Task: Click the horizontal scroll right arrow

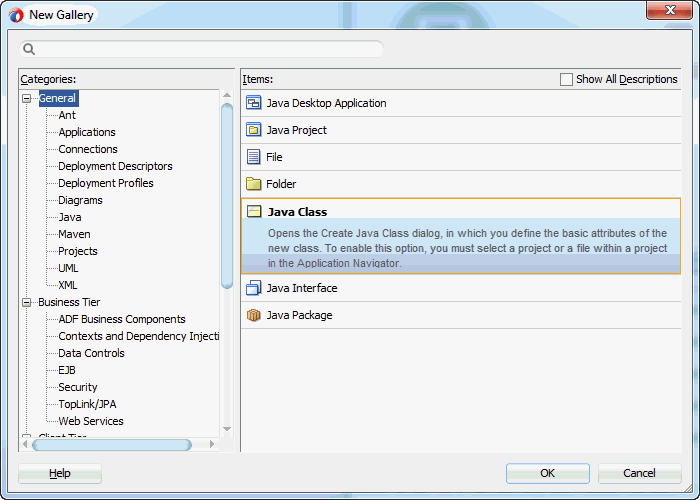Action: point(212,444)
